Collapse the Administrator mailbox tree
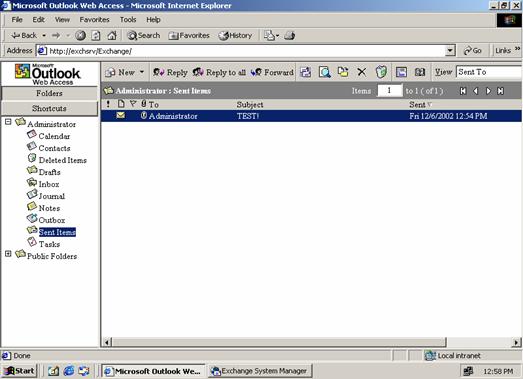This screenshot has width=523, height=379. (x=8, y=122)
